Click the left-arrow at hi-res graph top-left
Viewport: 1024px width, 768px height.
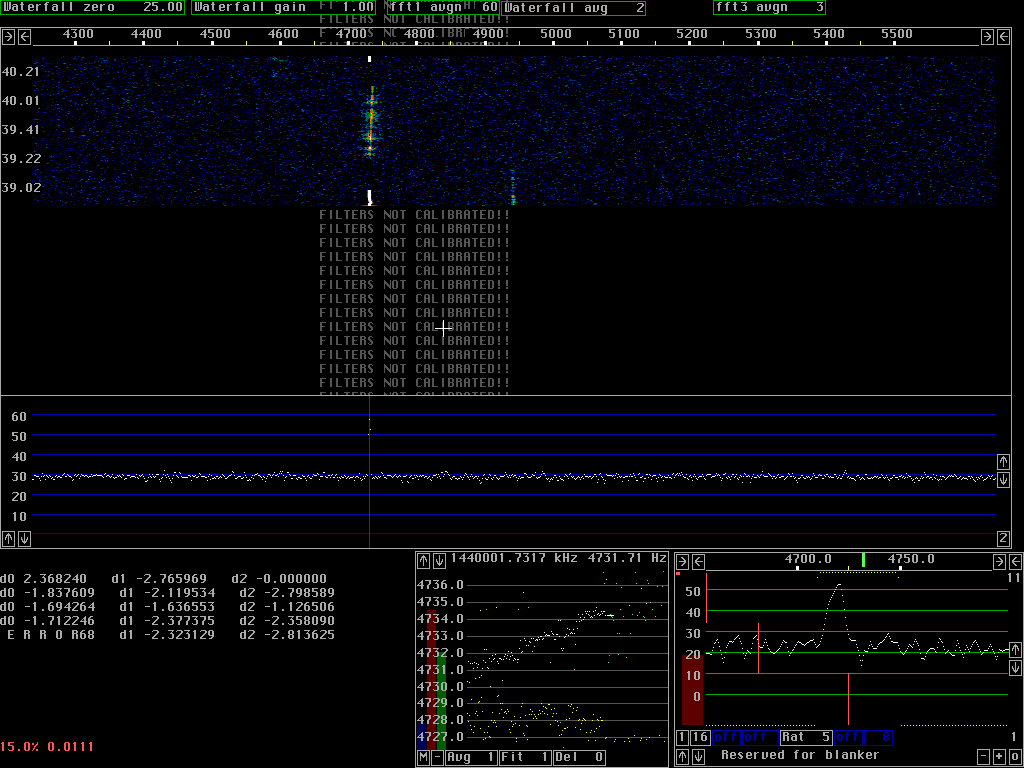click(698, 562)
